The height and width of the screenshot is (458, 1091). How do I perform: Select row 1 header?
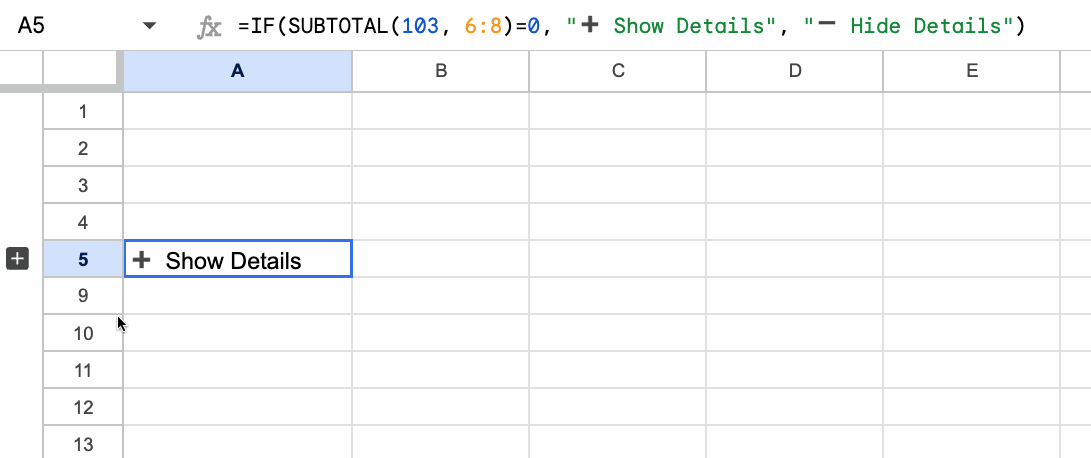(83, 111)
